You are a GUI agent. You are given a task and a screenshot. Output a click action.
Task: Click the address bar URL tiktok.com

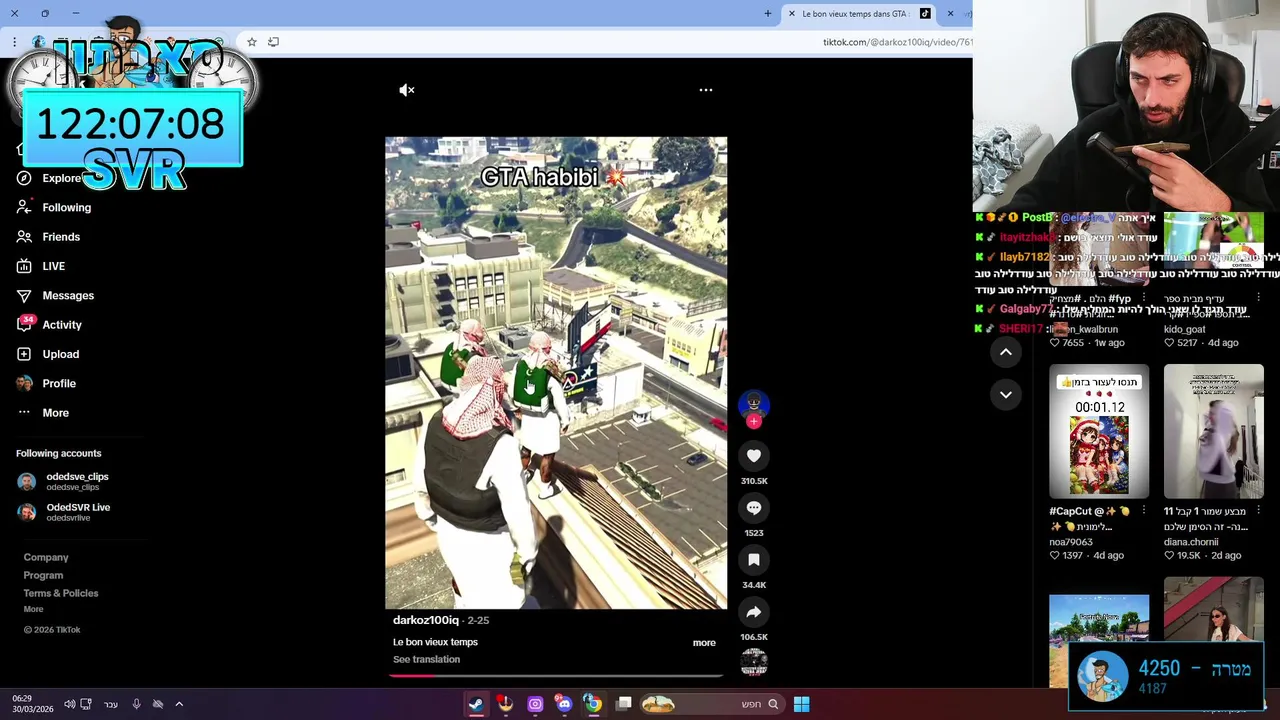click(x=896, y=42)
